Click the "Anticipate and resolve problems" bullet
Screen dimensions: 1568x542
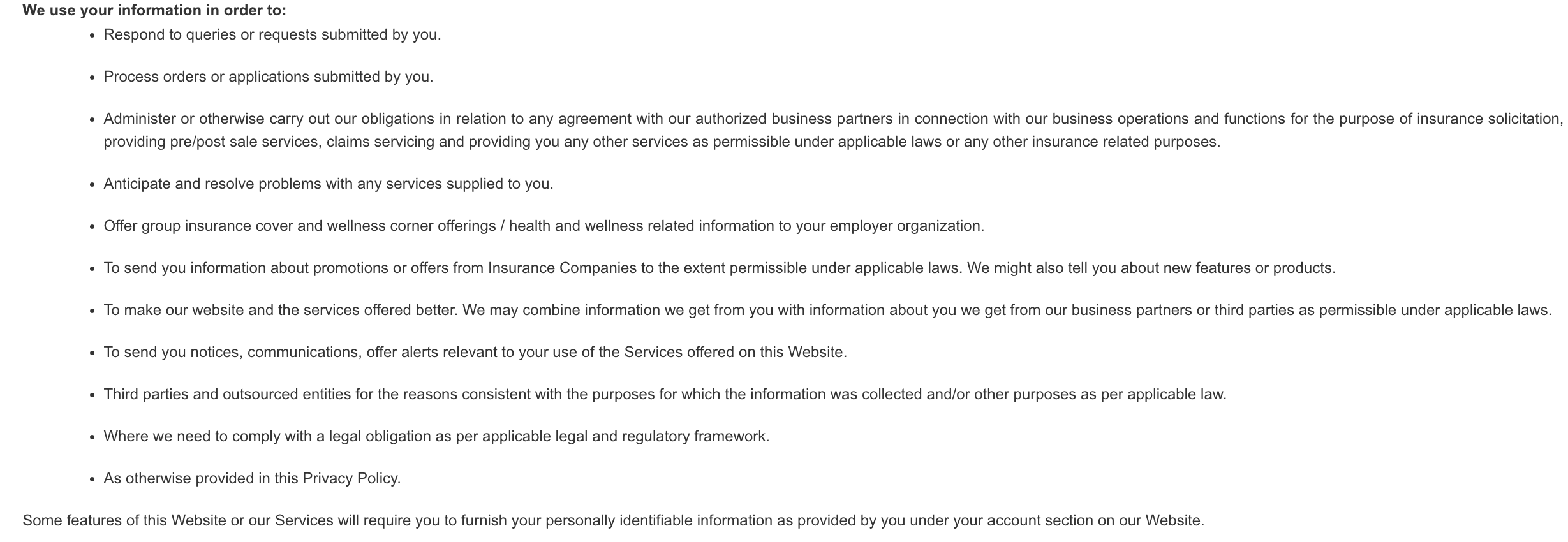(329, 184)
